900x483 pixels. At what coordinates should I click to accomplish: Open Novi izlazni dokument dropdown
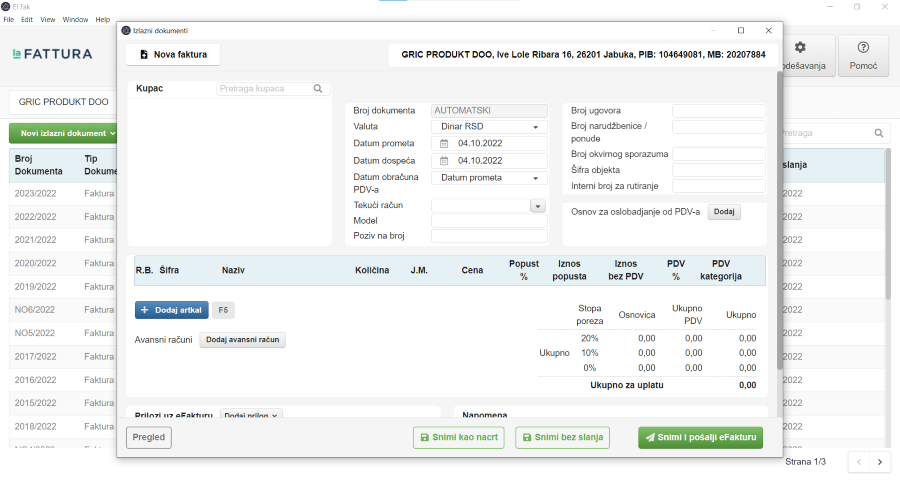coord(65,133)
